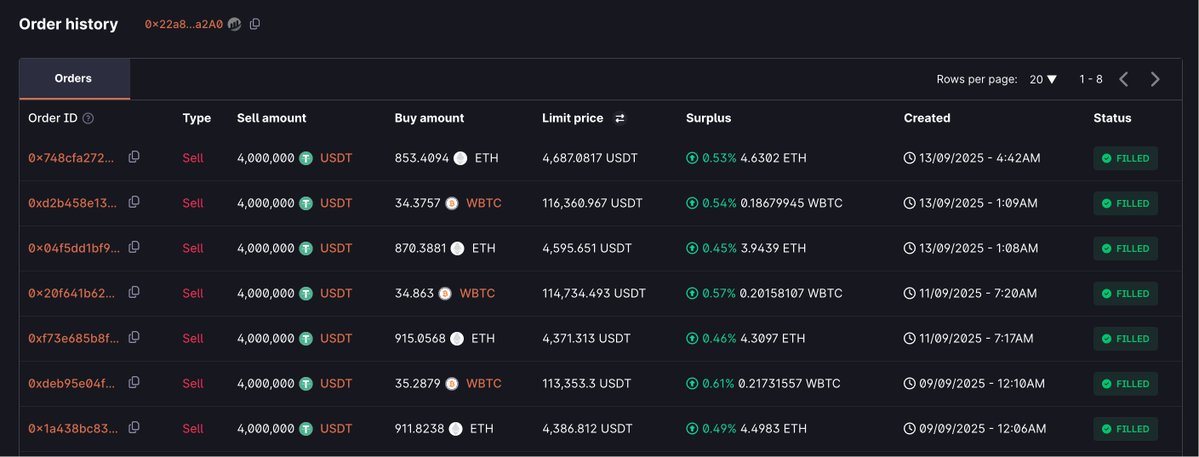This screenshot has width=1199, height=457.
Task: Click the FILLED status badge in first row
Action: [1126, 158]
